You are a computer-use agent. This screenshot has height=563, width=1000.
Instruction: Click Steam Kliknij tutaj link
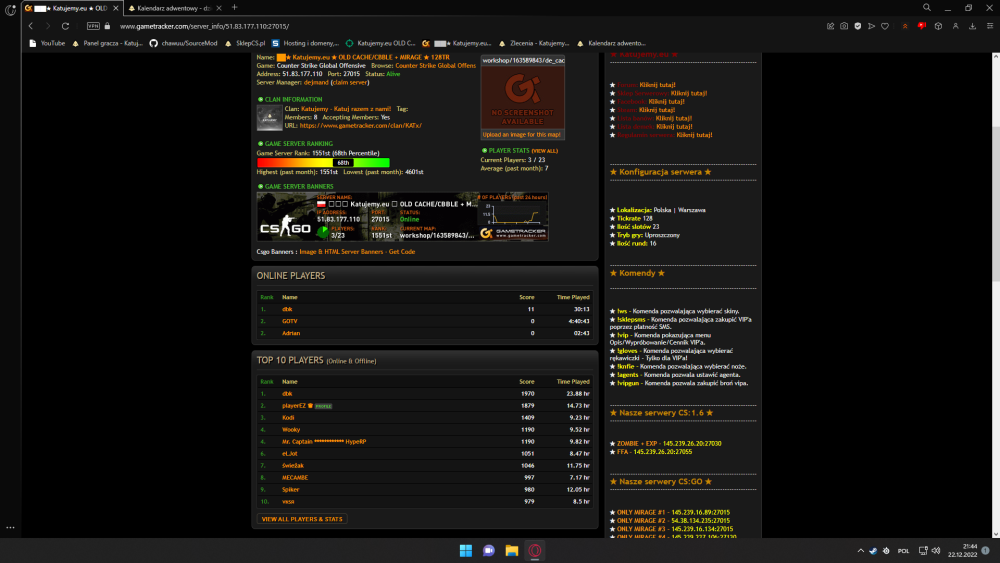657,110
